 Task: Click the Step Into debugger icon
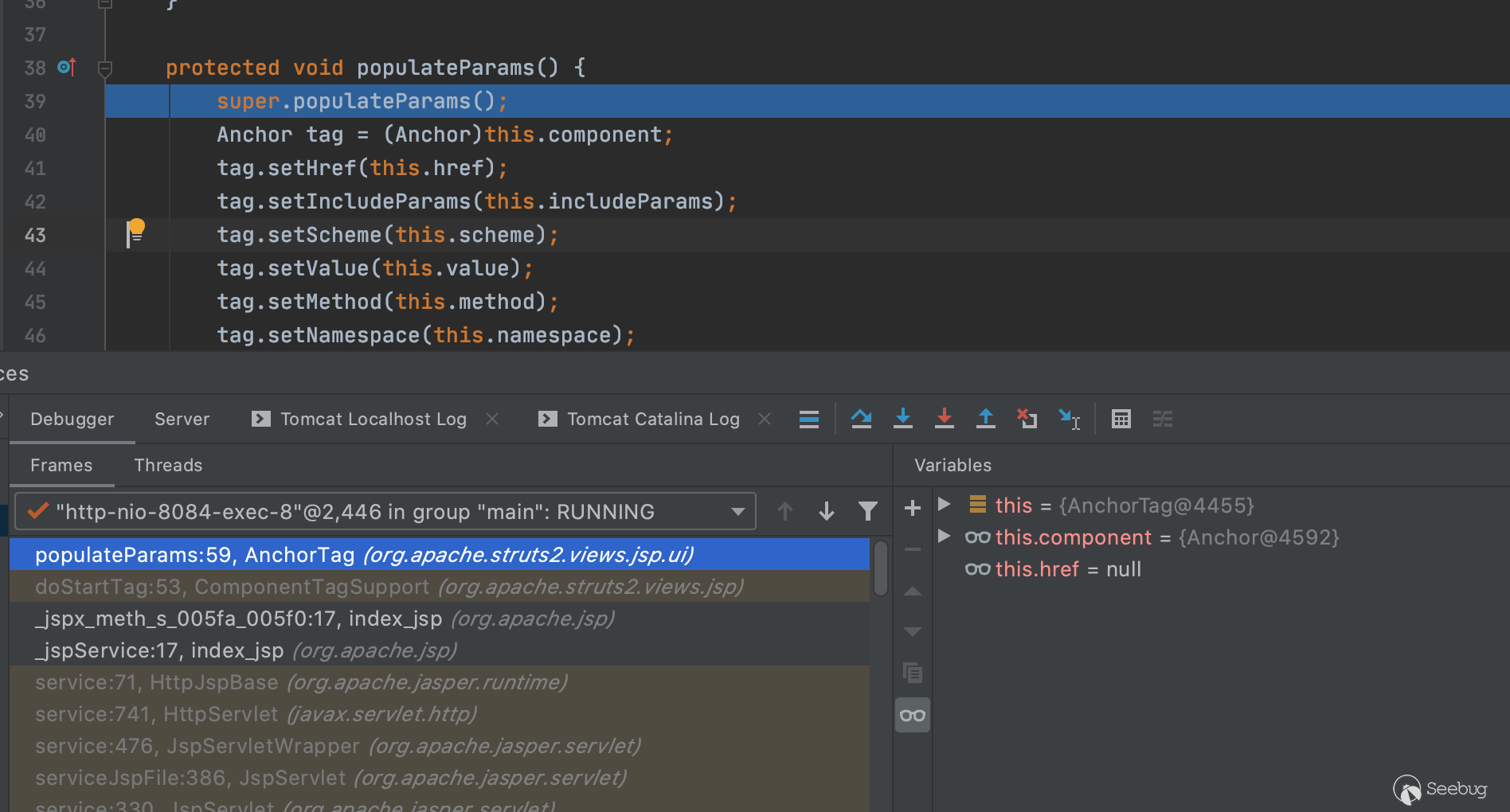[x=902, y=419]
